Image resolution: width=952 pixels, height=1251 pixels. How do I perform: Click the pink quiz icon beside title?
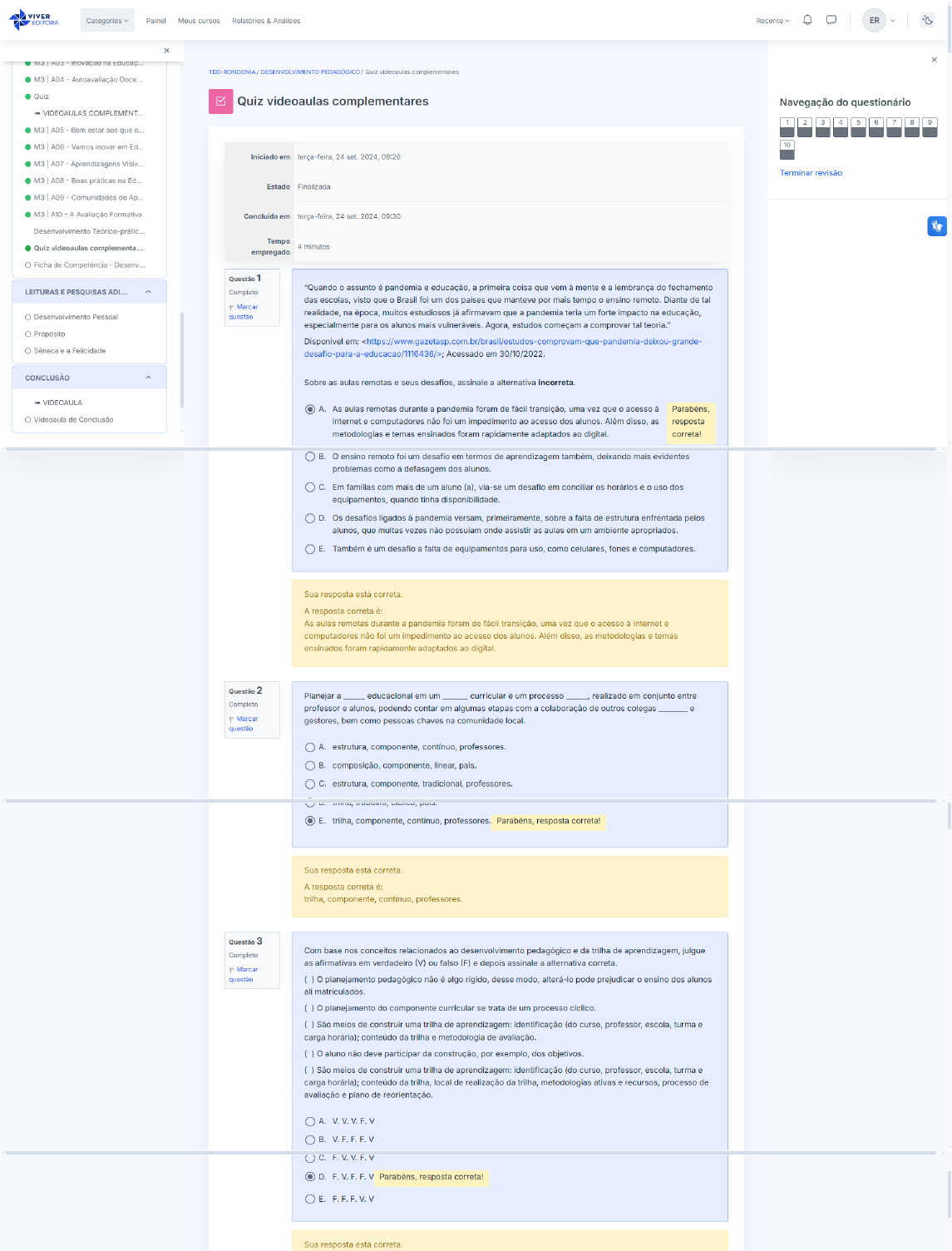pyautogui.click(x=220, y=101)
